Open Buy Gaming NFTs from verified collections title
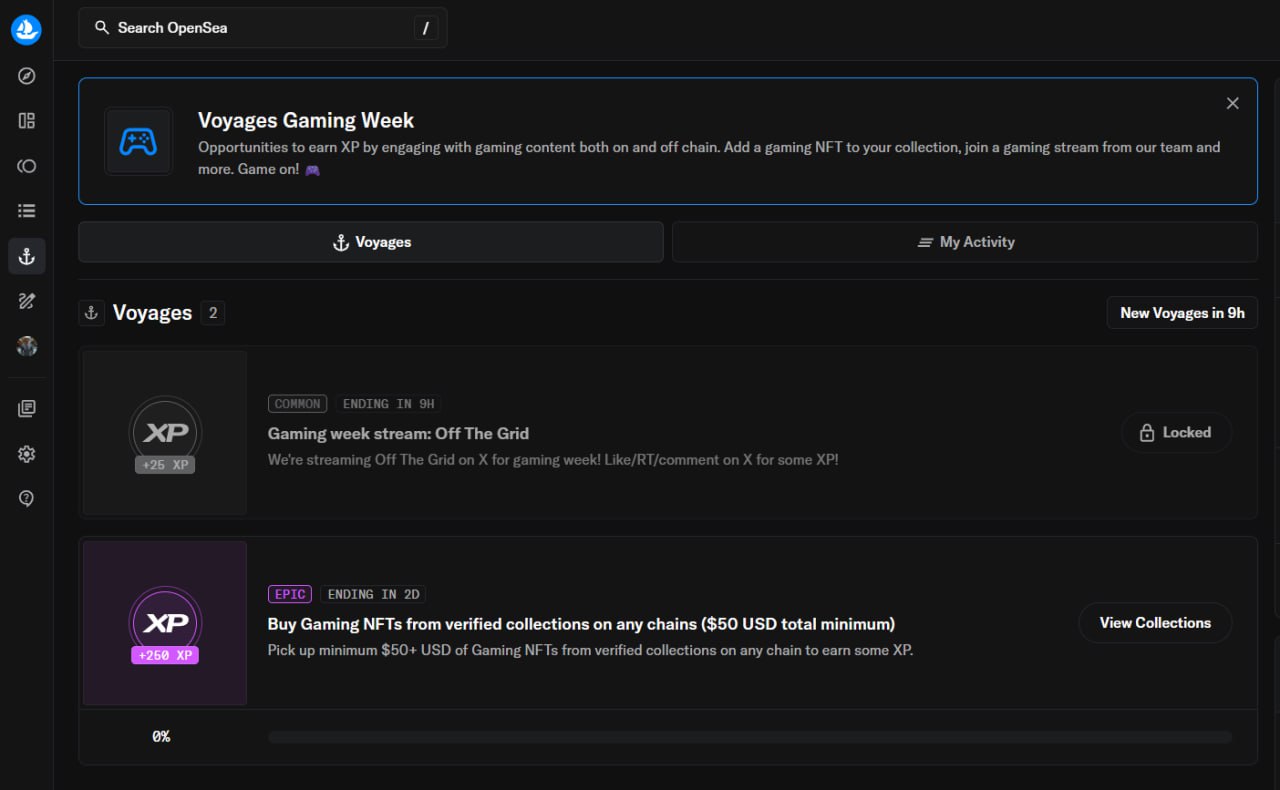 (581, 624)
